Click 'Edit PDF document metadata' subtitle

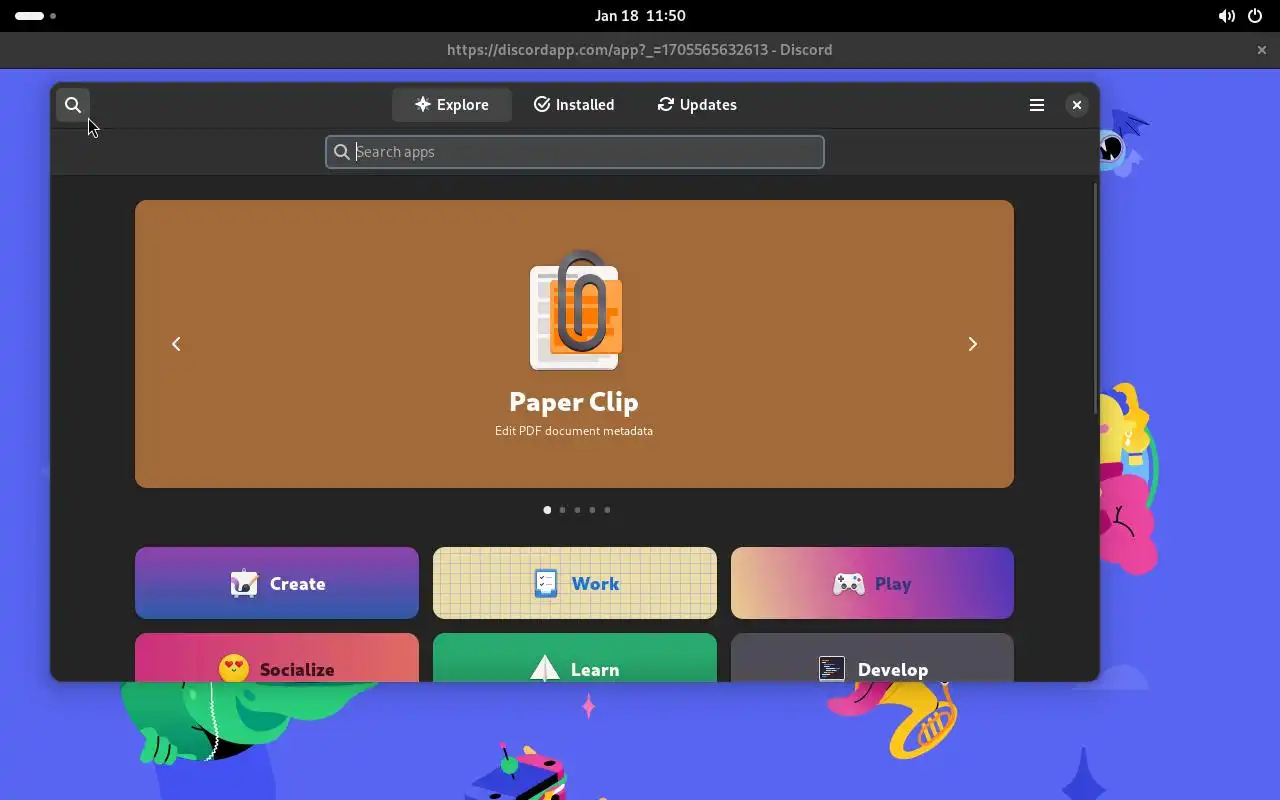pos(574,431)
